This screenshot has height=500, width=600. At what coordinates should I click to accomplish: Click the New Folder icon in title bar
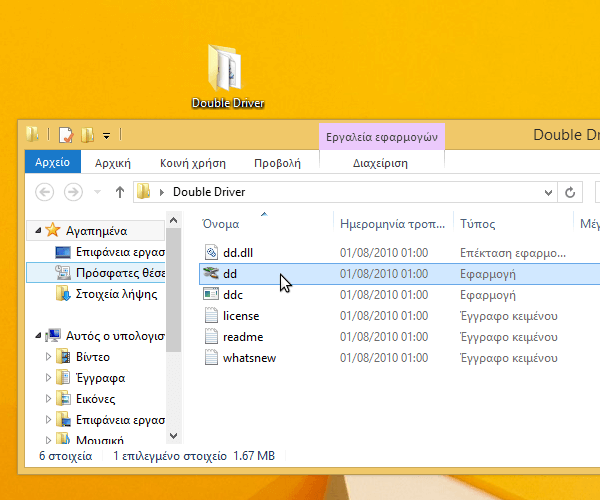pos(88,135)
